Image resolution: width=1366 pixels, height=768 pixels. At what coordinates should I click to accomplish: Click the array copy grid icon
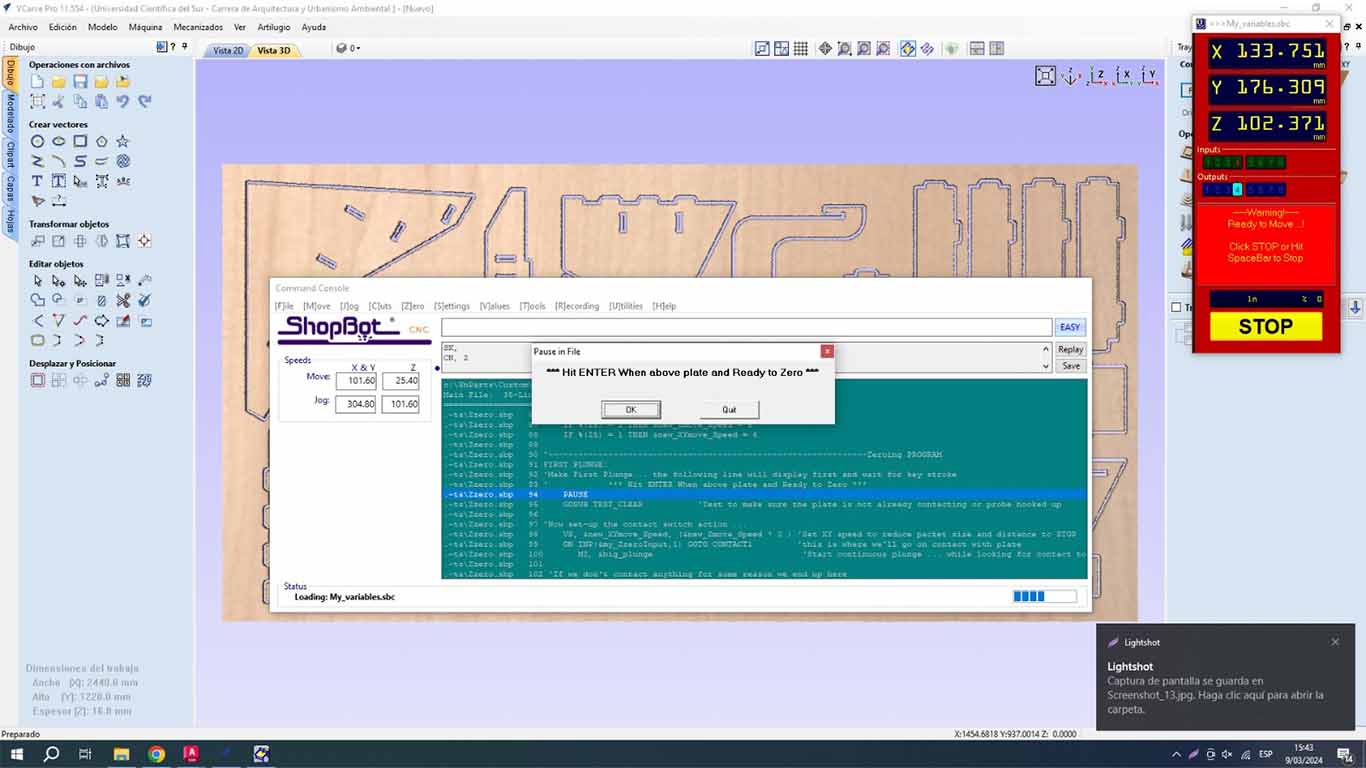[x=123, y=380]
